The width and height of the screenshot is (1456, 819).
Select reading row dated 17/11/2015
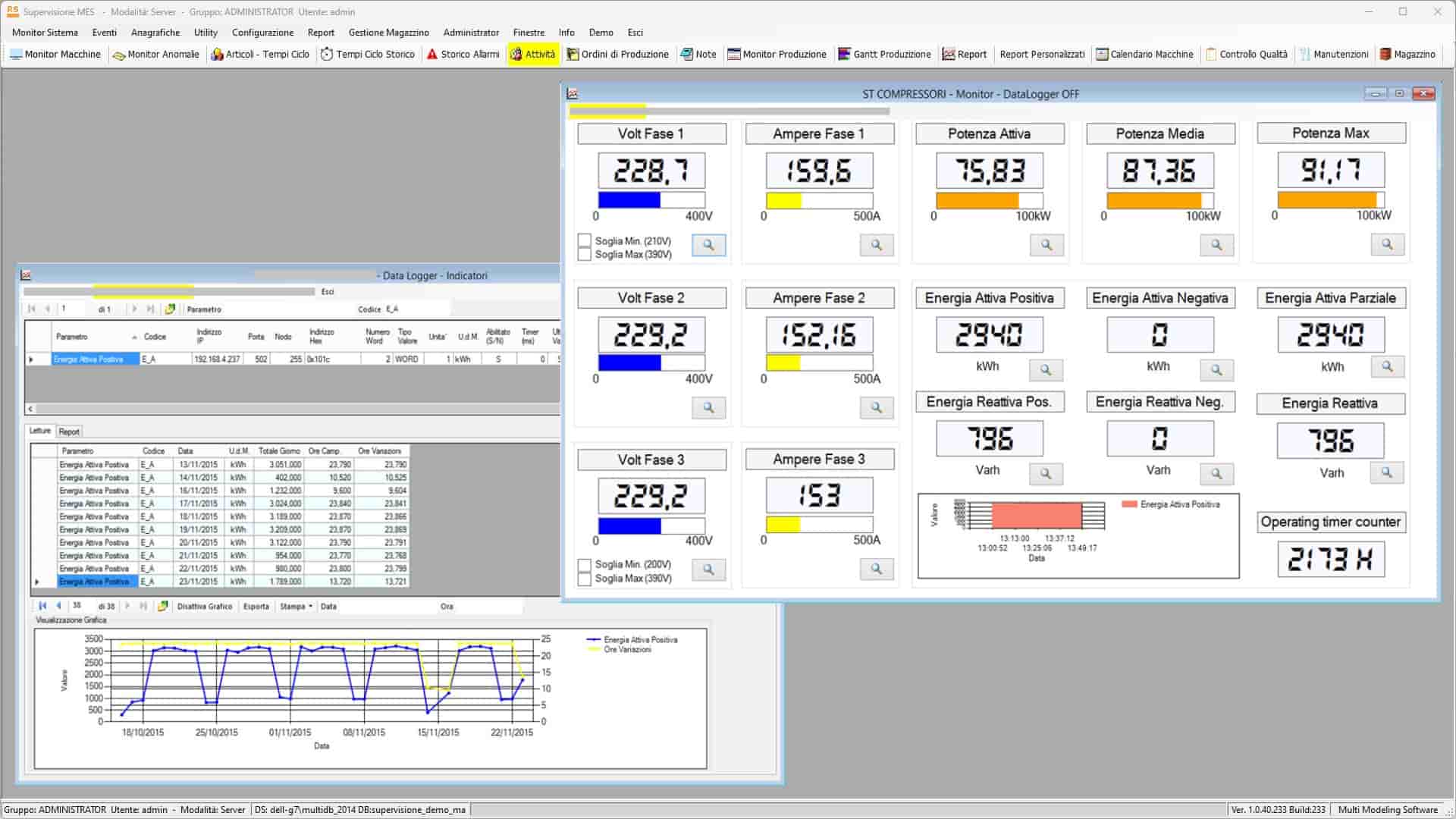(x=234, y=504)
